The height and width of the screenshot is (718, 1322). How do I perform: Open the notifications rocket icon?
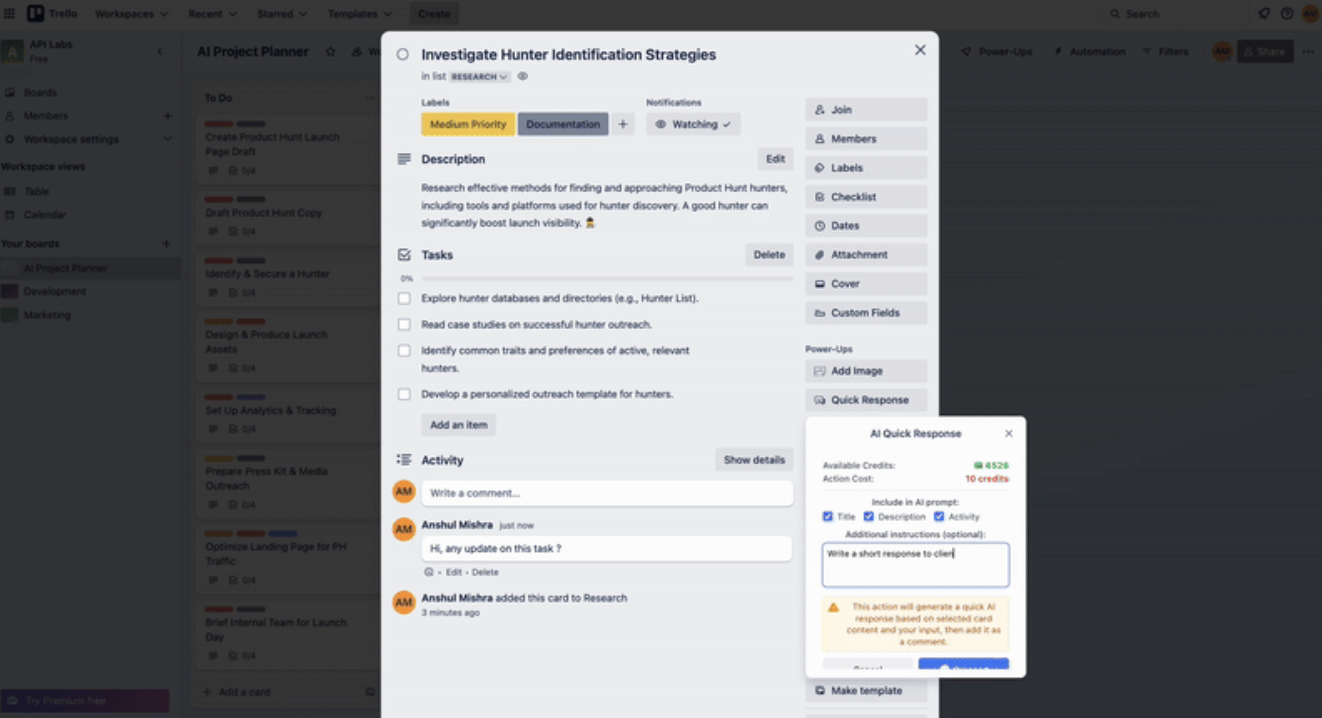tap(1264, 13)
